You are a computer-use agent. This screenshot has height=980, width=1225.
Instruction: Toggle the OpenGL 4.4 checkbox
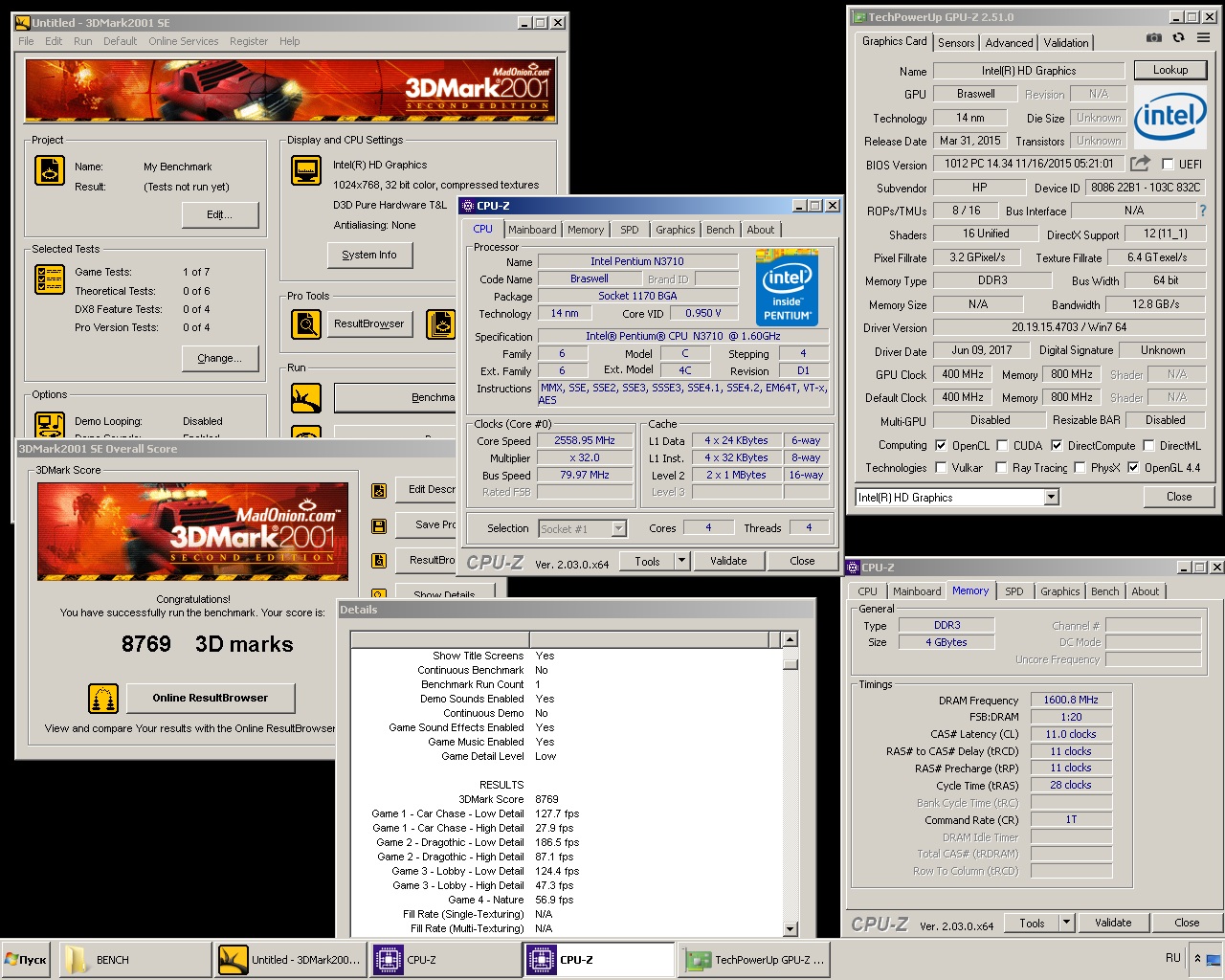coord(1133,468)
